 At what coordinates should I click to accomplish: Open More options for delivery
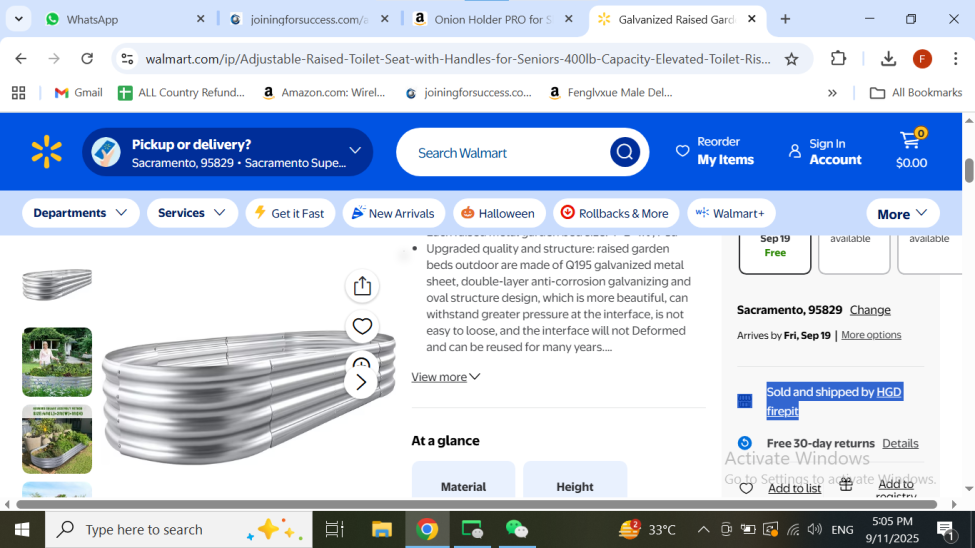871,335
